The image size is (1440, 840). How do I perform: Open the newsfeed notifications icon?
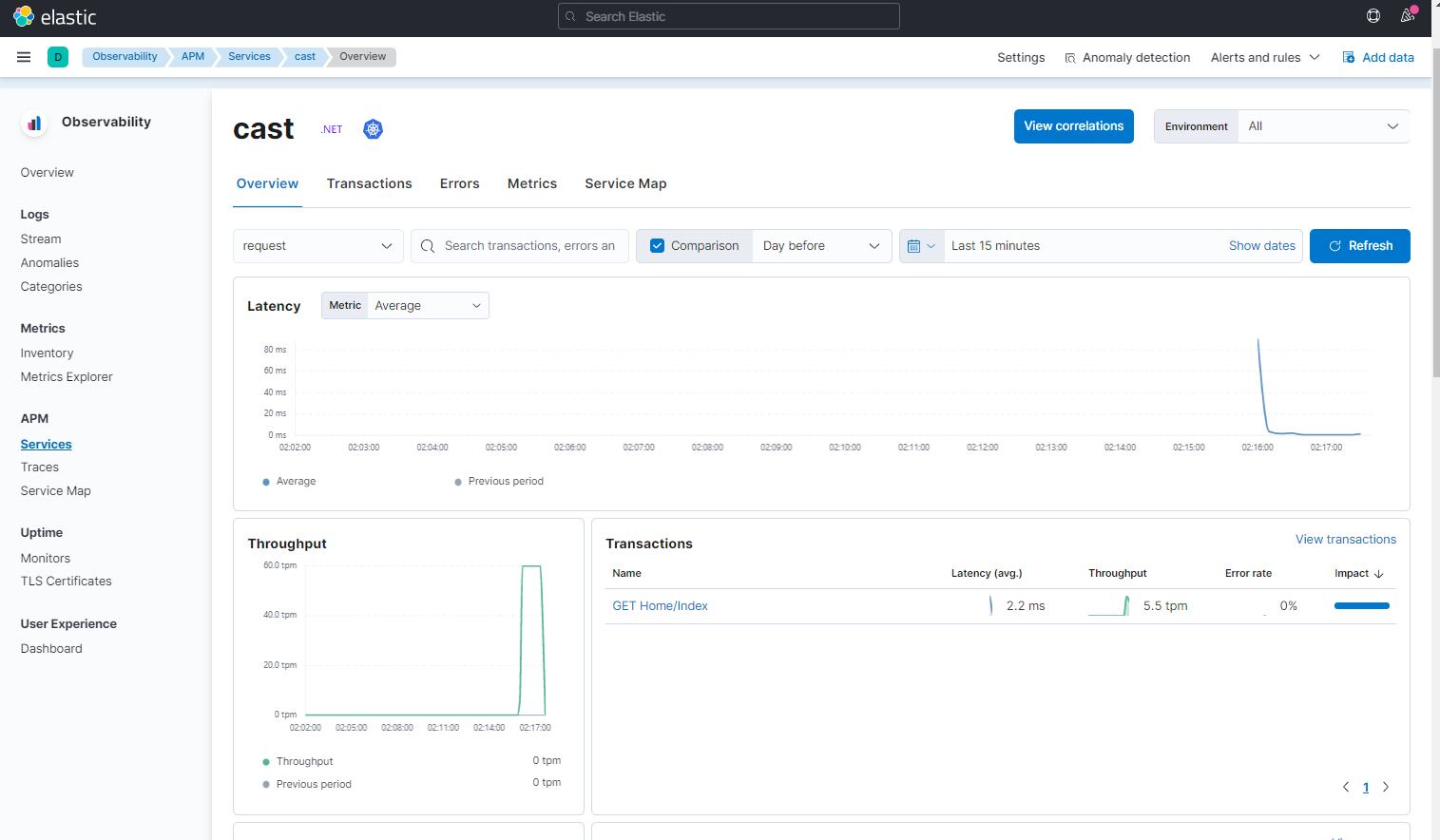[1408, 16]
